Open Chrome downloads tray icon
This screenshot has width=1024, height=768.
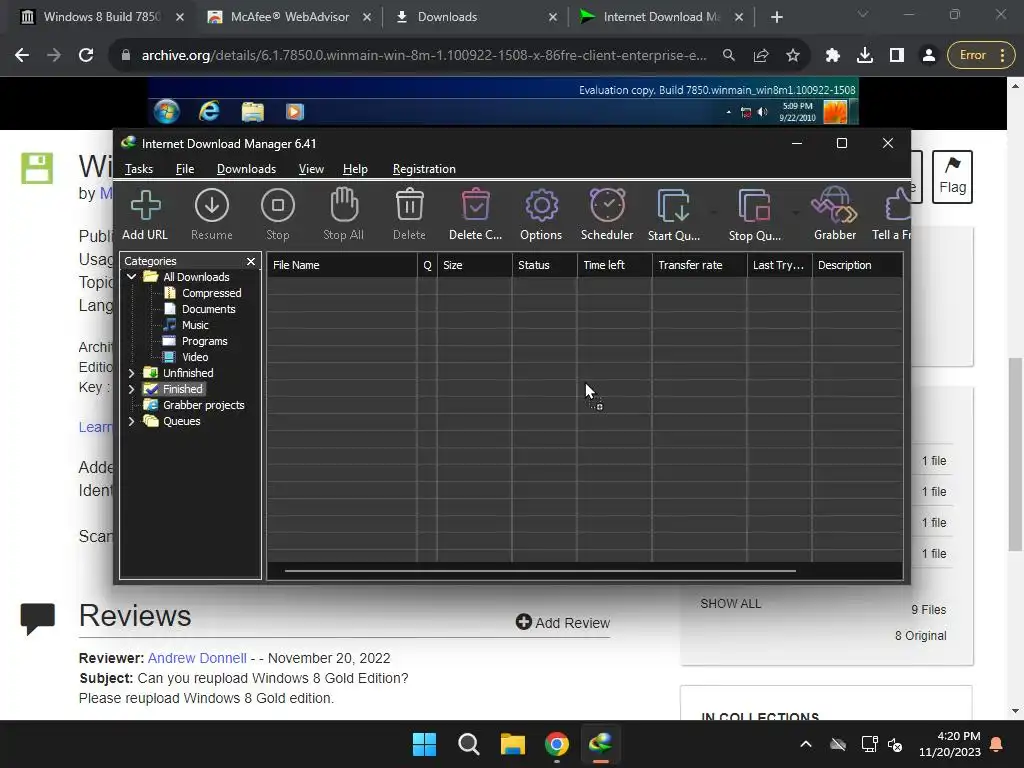point(865,56)
